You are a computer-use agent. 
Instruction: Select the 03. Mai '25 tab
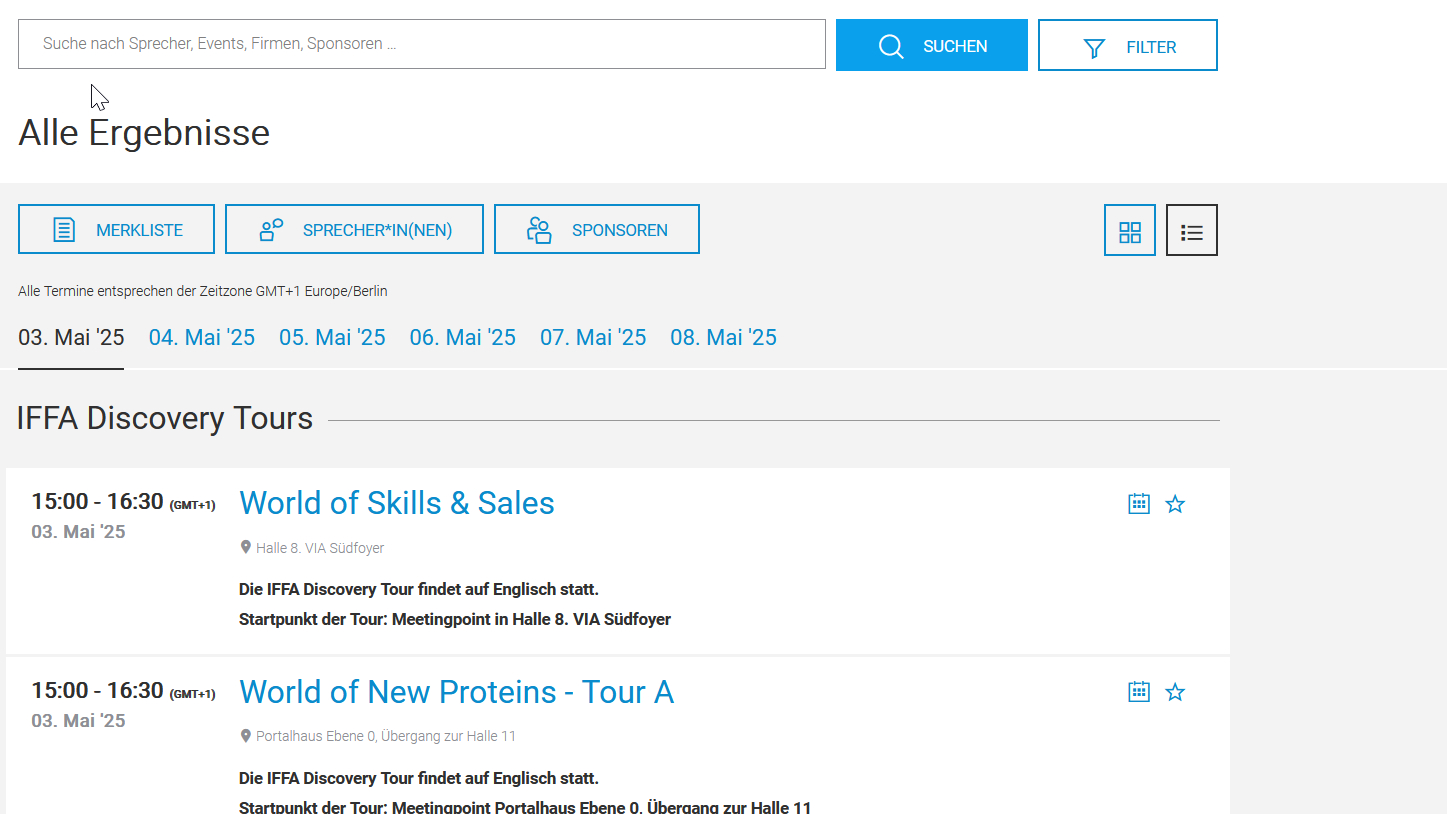coord(71,338)
